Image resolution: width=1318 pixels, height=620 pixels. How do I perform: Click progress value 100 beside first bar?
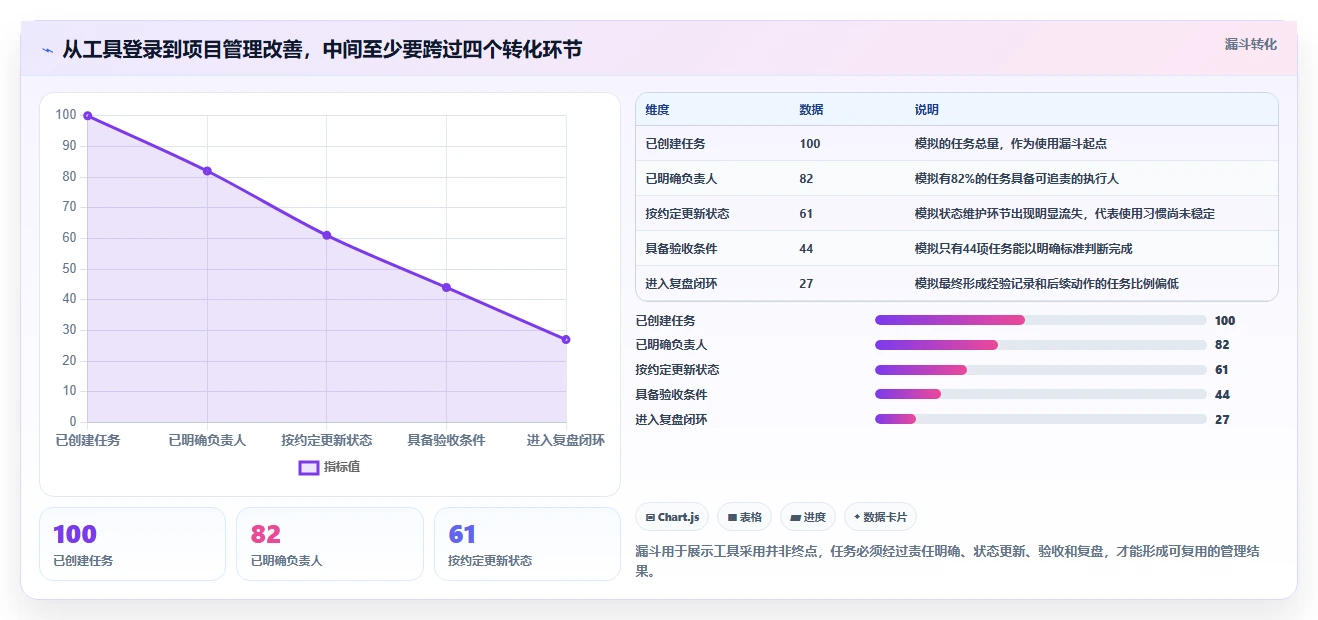[x=1225, y=320]
